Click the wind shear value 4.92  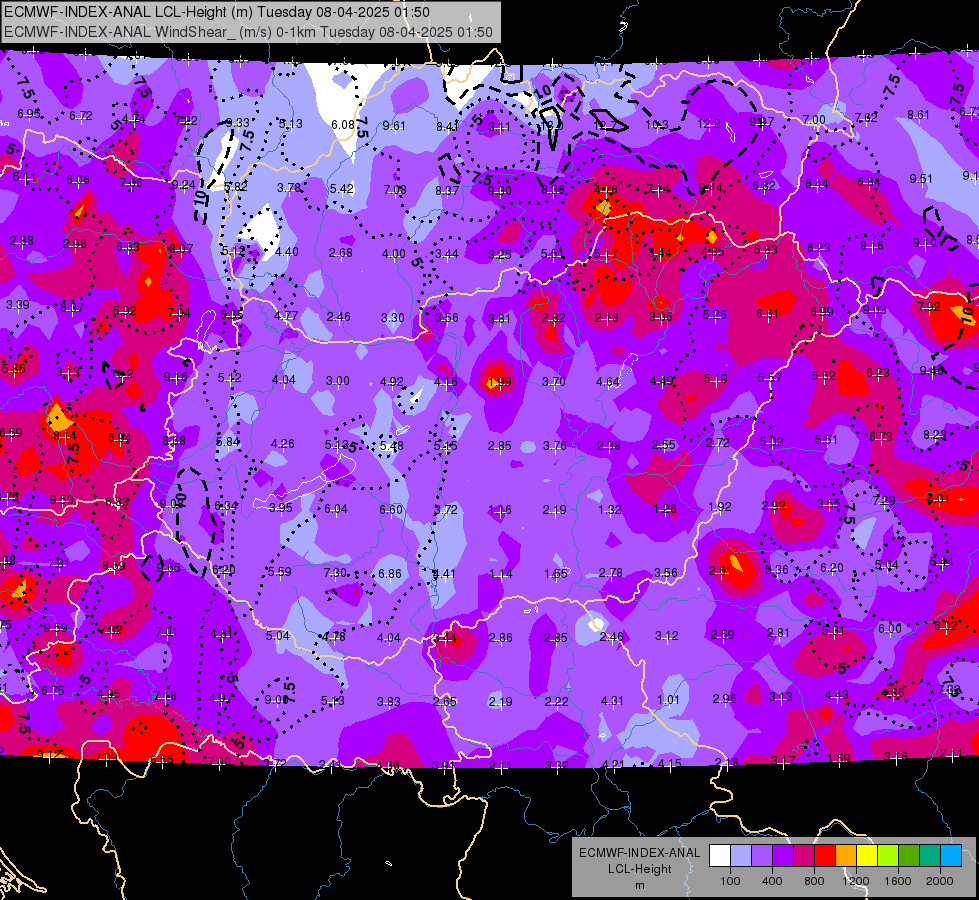click(392, 382)
